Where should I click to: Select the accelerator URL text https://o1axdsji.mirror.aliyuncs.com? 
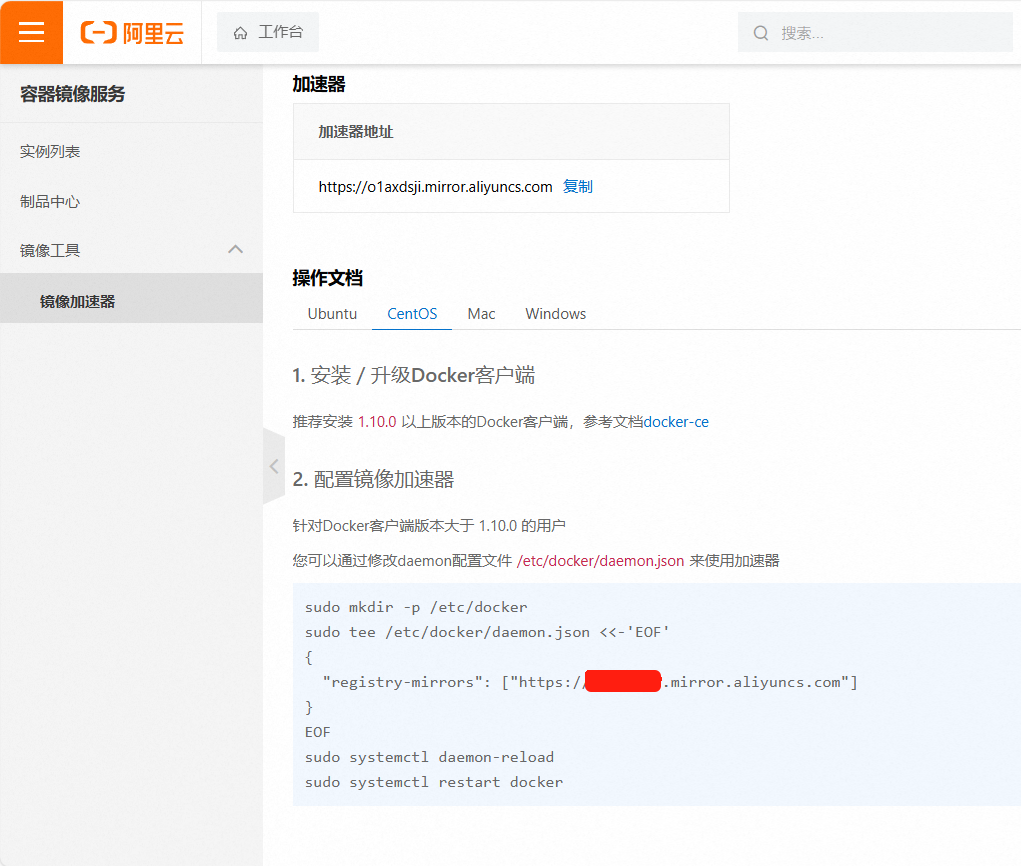click(435, 187)
